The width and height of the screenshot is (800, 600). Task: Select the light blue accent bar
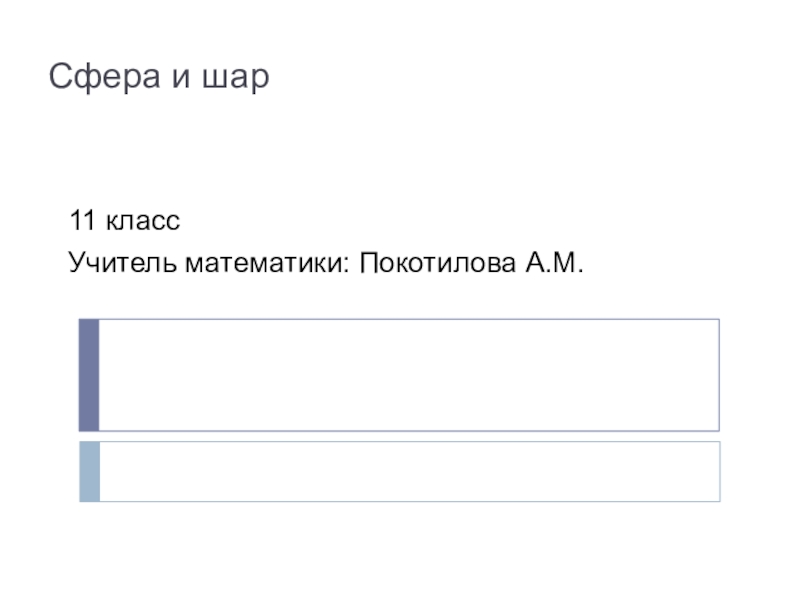tap(89, 471)
